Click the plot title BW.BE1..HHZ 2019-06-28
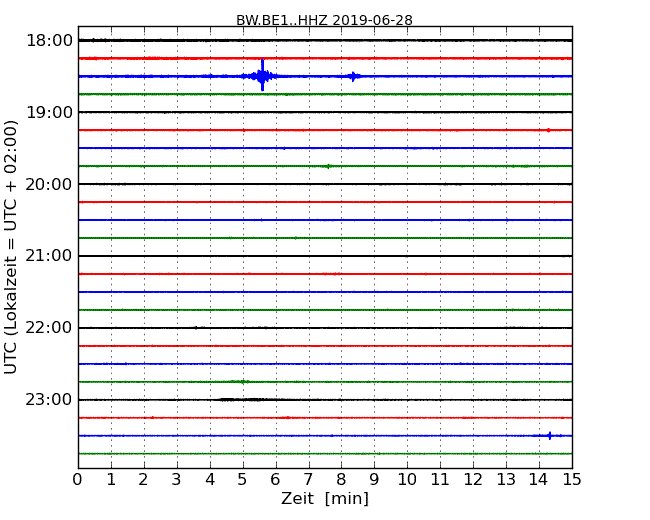 pos(324,20)
